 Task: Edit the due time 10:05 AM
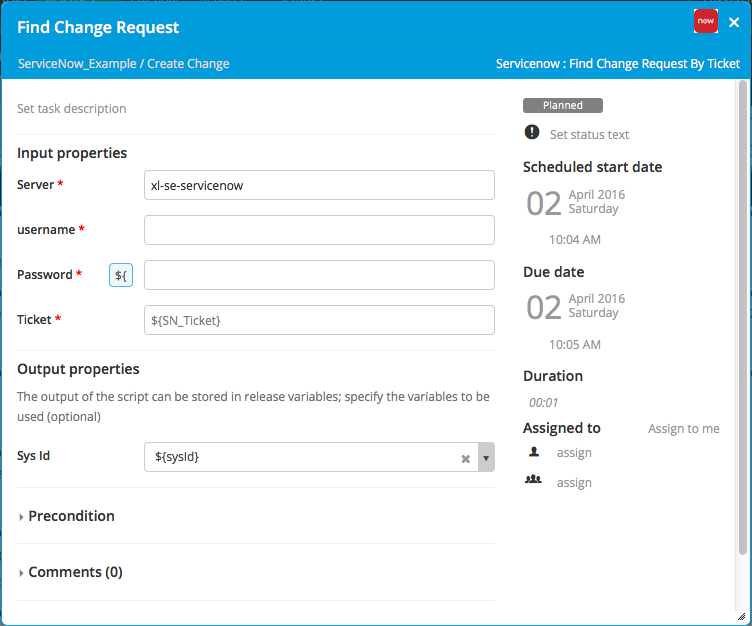pos(575,344)
